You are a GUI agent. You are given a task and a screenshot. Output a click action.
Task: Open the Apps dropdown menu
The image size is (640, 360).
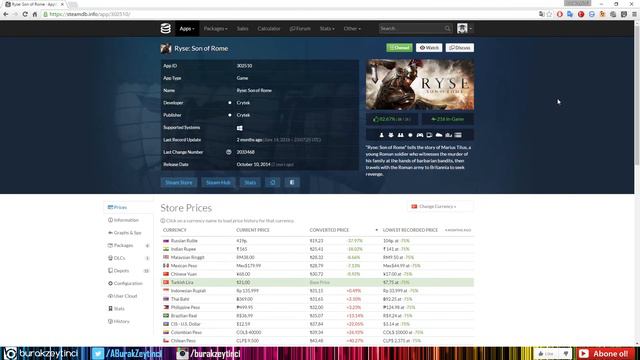point(187,29)
